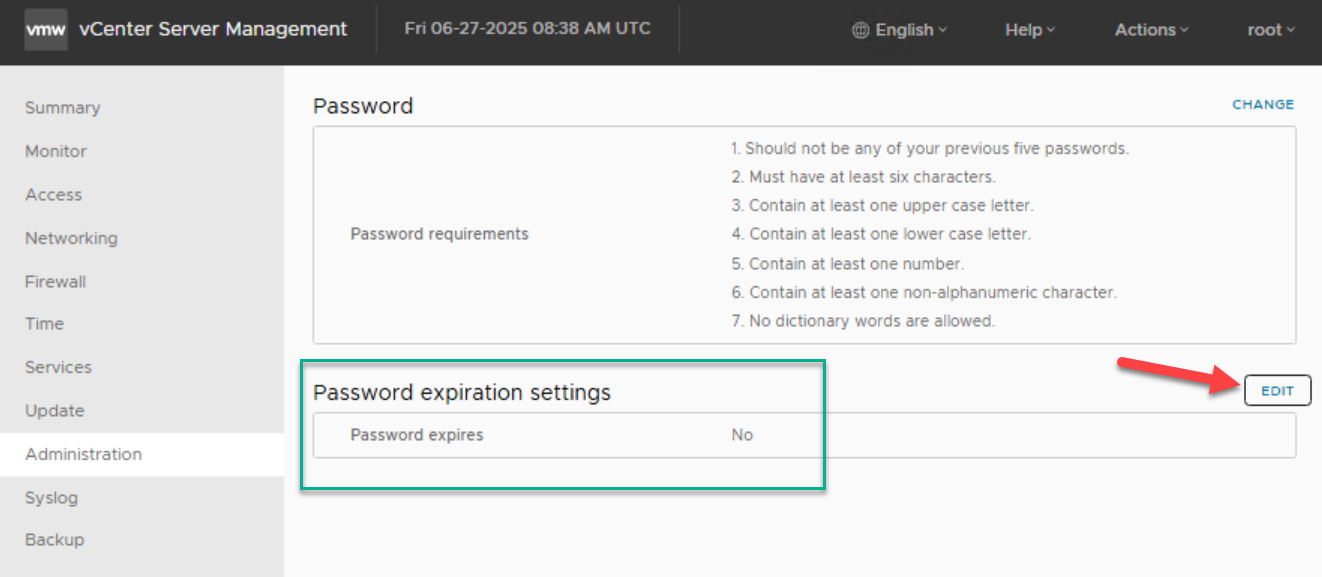The image size is (1322, 577).
Task: Click the vmw logo icon
Action: pos(46,29)
